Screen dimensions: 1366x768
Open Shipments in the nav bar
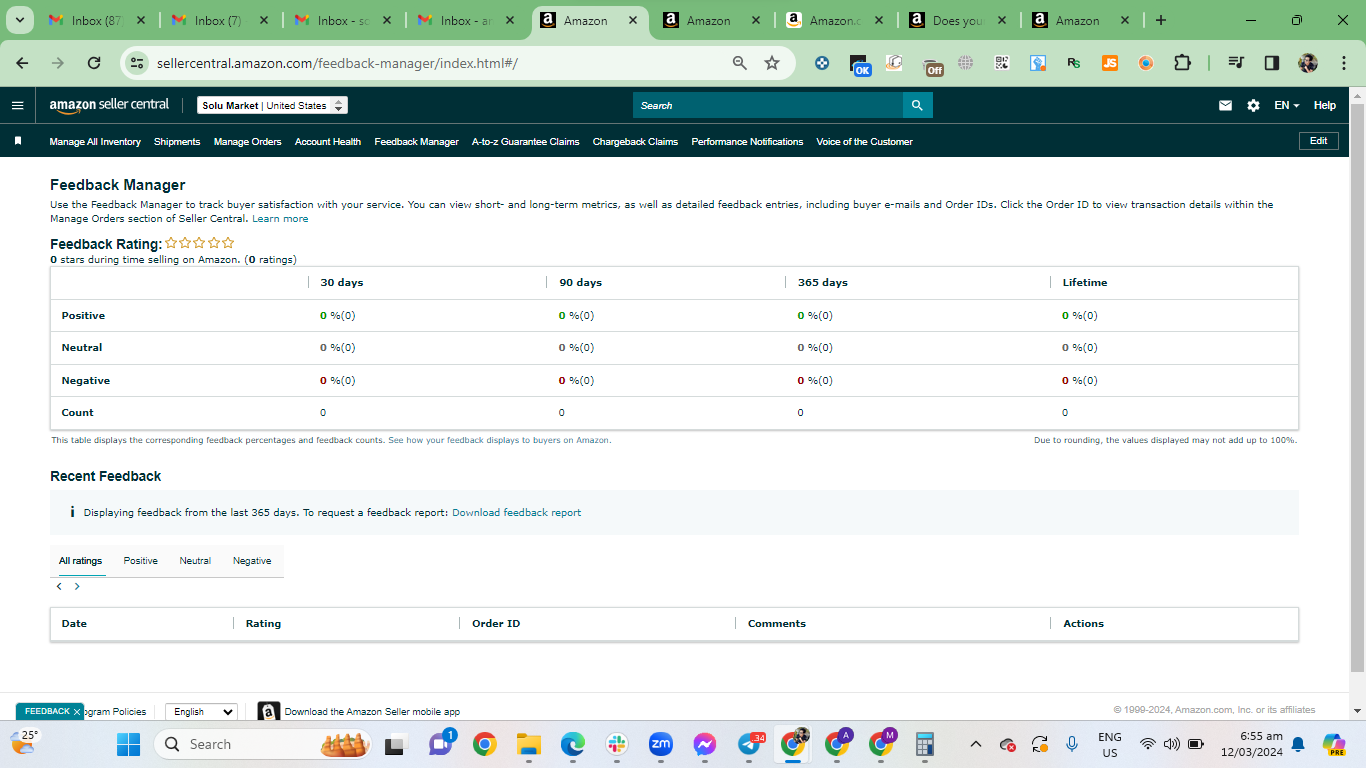pos(177,142)
